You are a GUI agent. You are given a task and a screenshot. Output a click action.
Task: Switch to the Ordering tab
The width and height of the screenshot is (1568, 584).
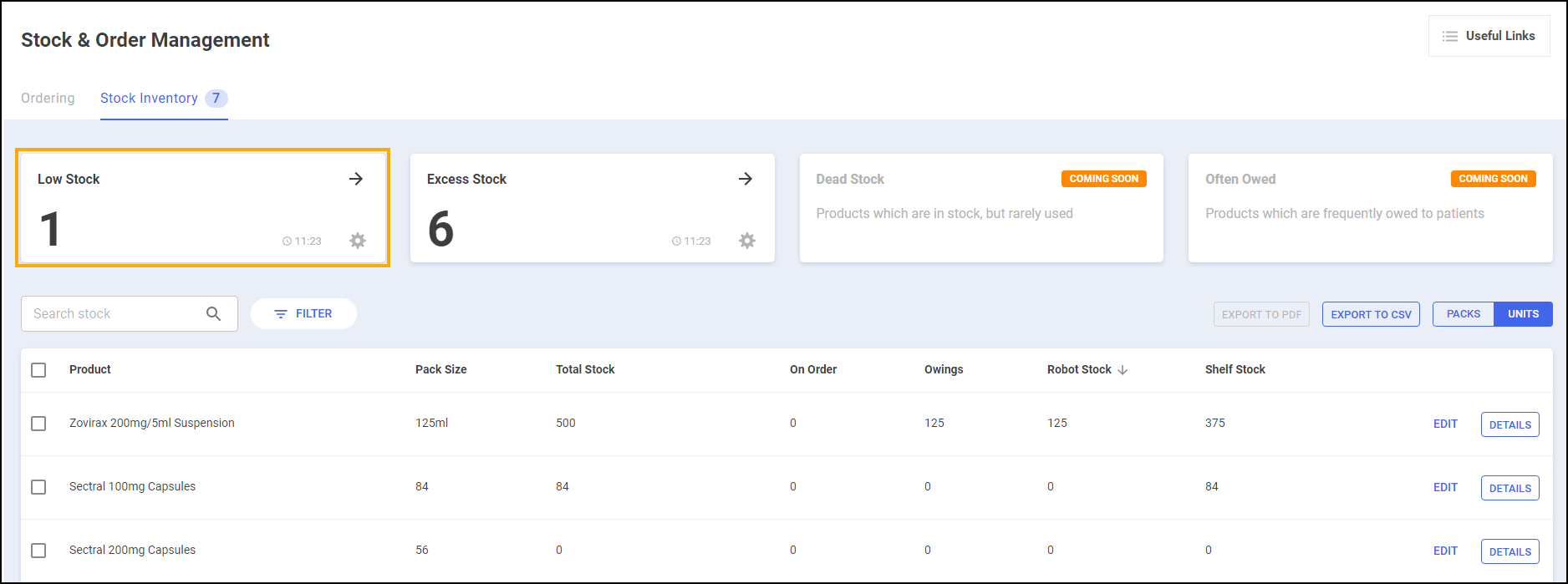(x=48, y=98)
